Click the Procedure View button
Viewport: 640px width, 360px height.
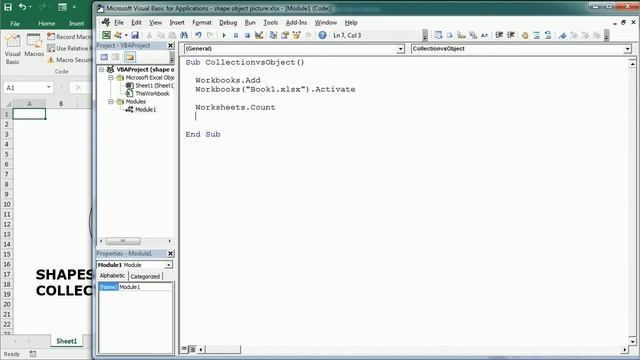[x=184, y=349]
